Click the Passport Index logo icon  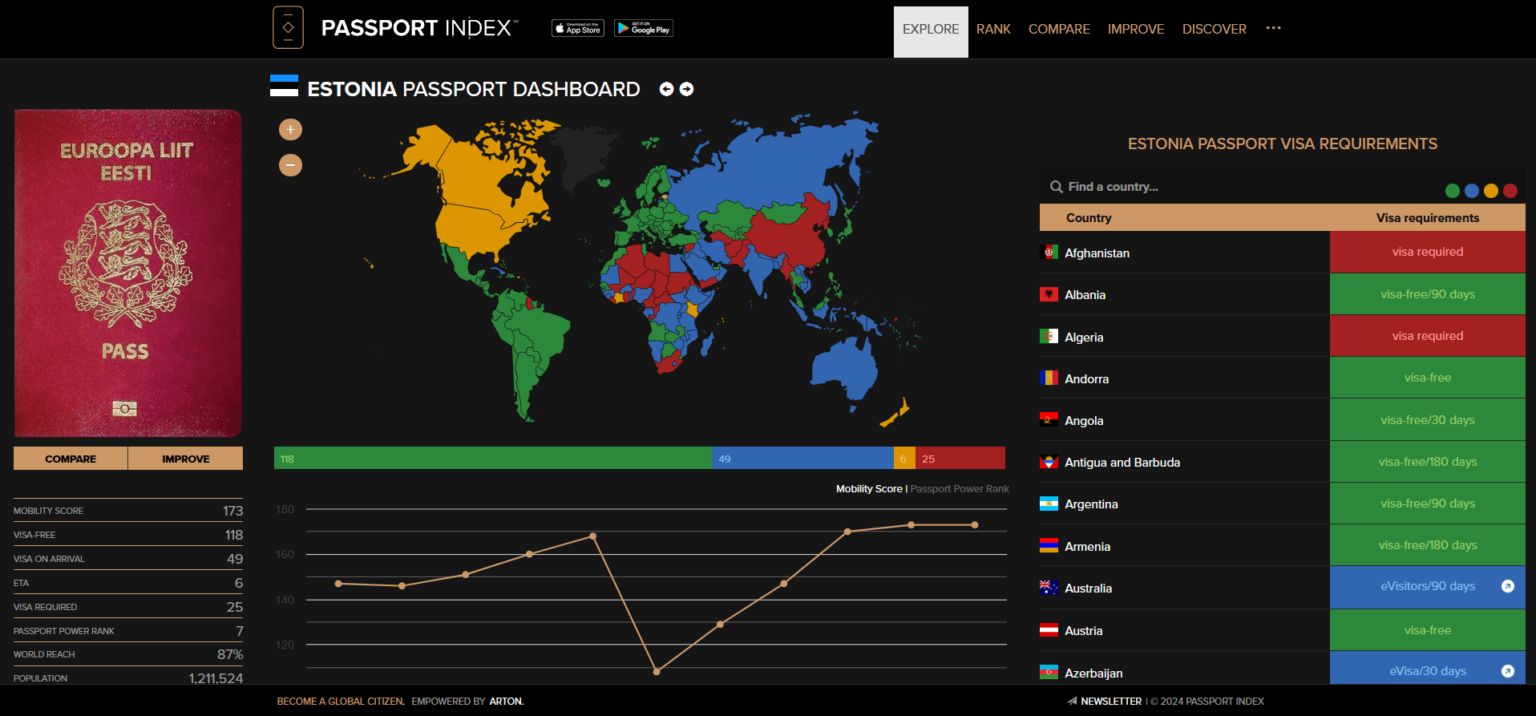(288, 28)
